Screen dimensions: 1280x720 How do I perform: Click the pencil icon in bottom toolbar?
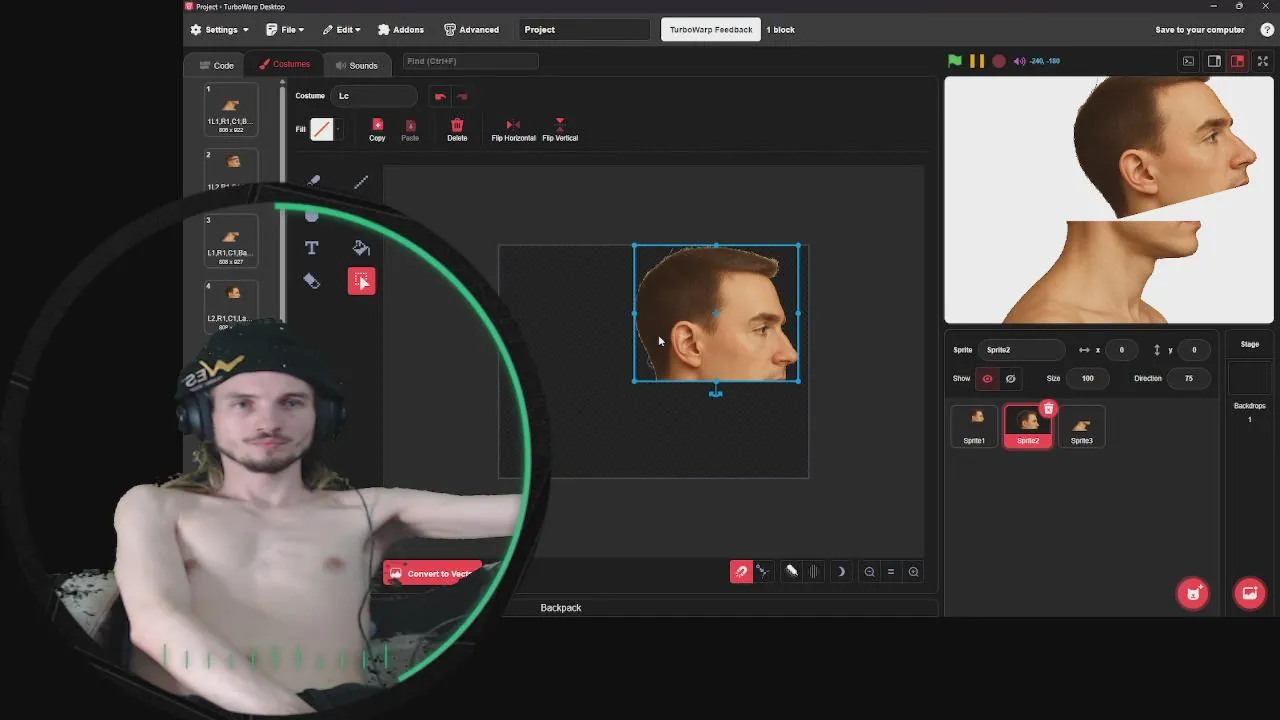coord(792,572)
